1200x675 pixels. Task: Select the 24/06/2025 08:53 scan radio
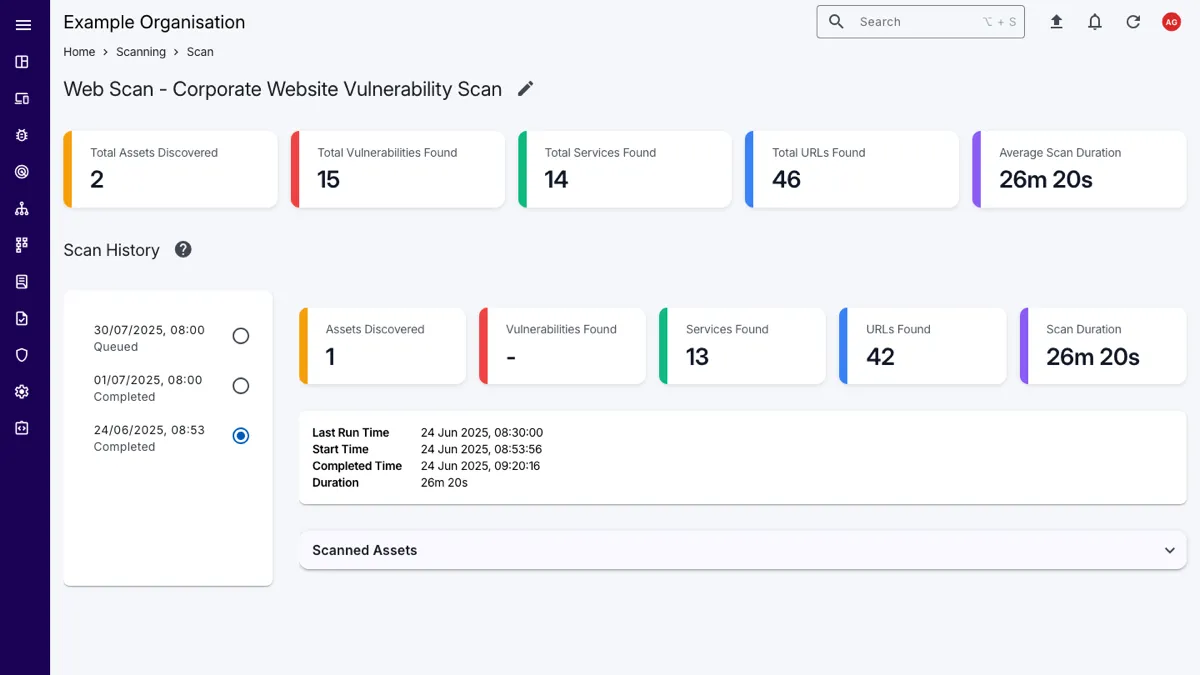(x=240, y=436)
